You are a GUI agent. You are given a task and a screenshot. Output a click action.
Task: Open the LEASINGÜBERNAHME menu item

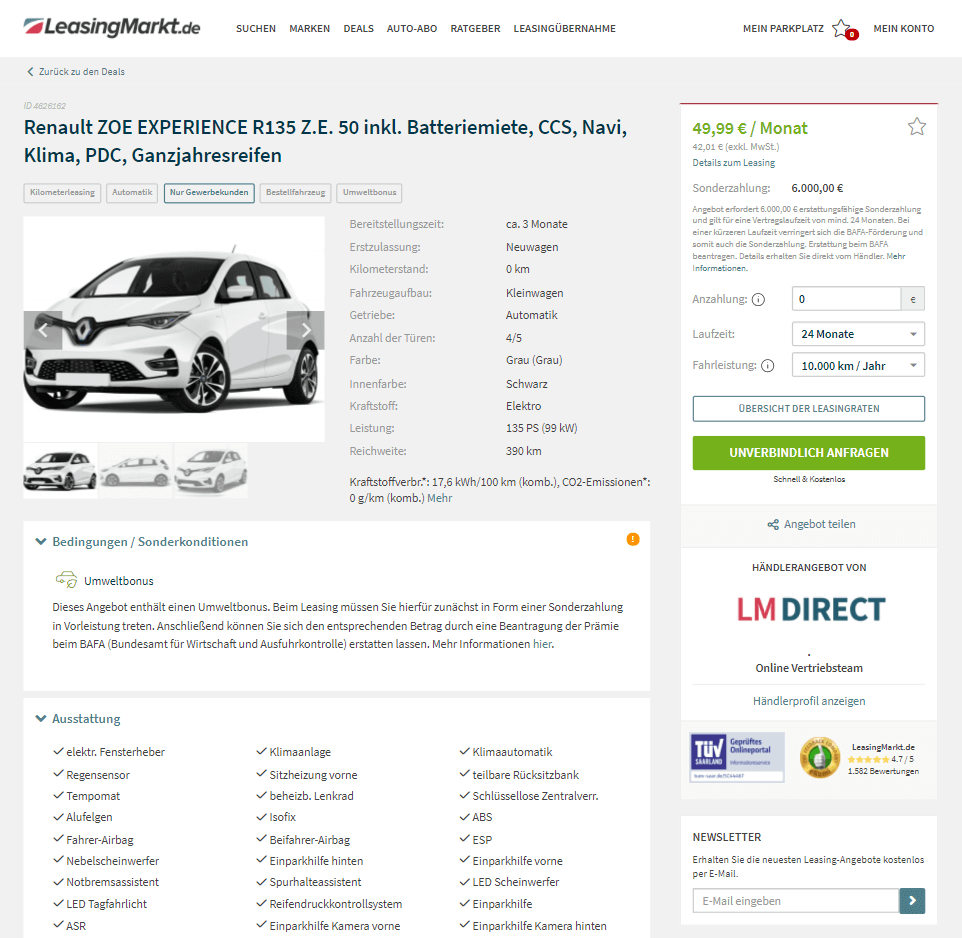(564, 28)
